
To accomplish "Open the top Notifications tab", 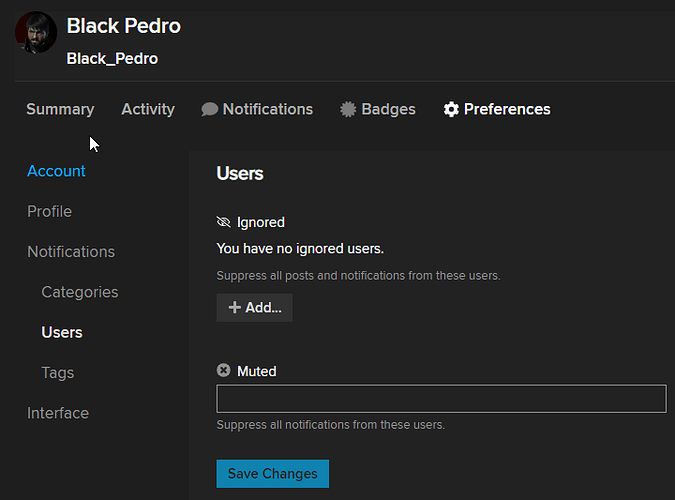I will [257, 109].
